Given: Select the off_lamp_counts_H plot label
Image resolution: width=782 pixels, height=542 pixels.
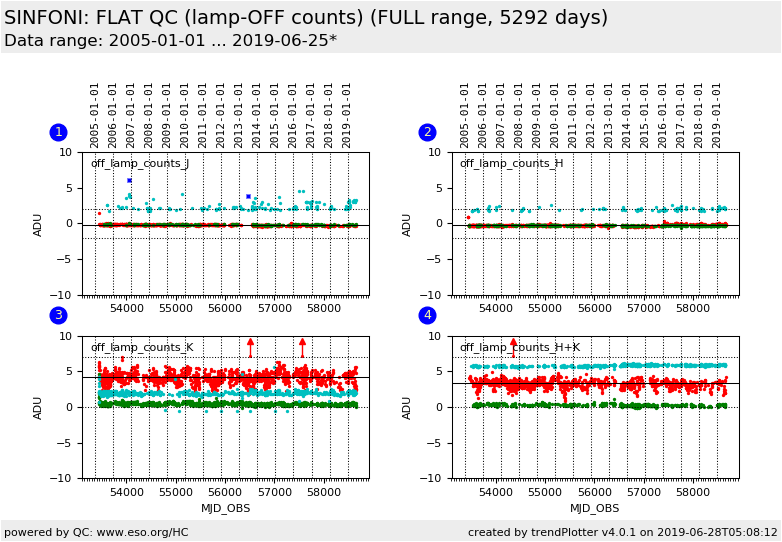Looking at the screenshot, I should (x=511, y=164).
